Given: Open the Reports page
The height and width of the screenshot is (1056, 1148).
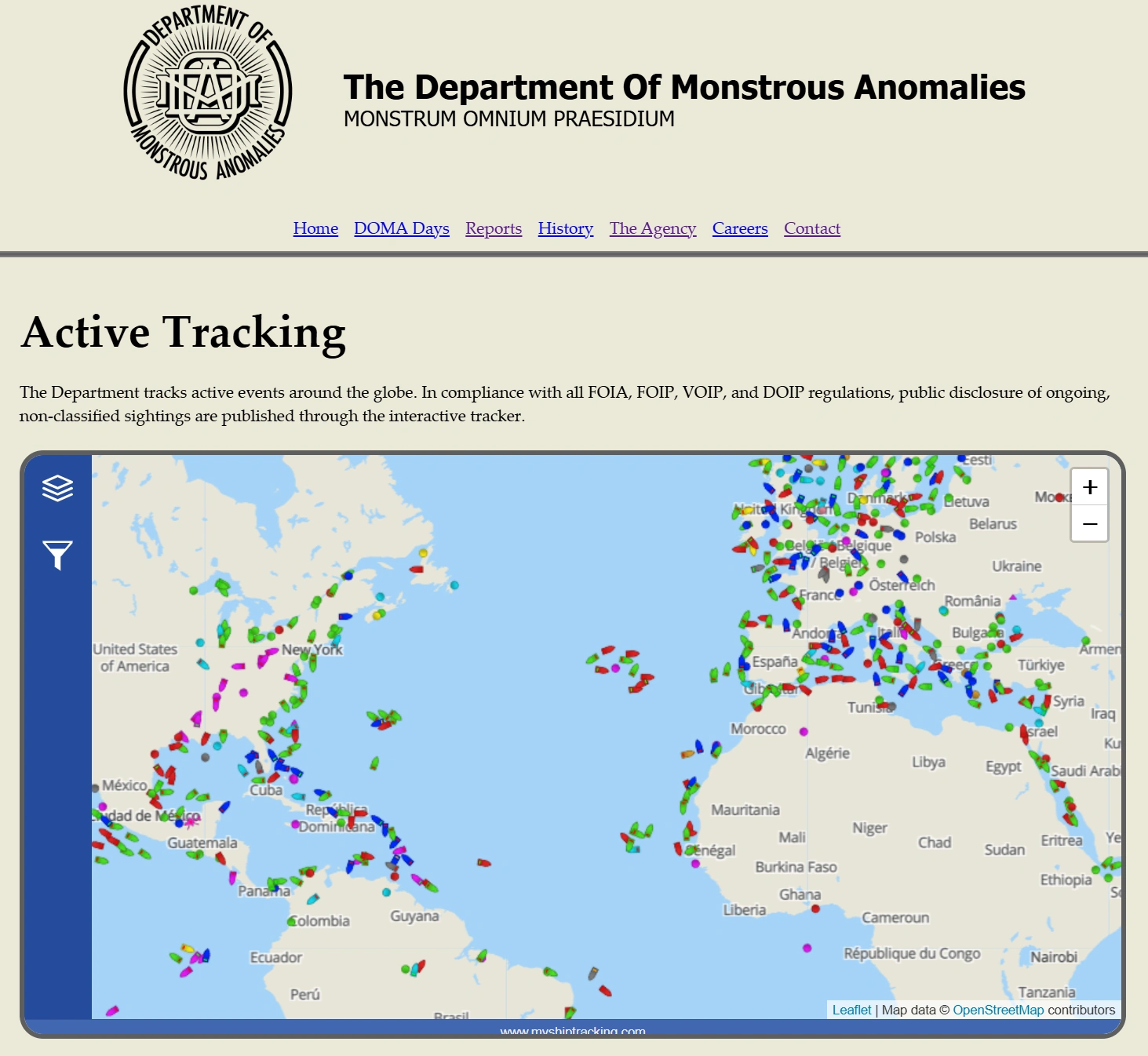Looking at the screenshot, I should coord(494,228).
